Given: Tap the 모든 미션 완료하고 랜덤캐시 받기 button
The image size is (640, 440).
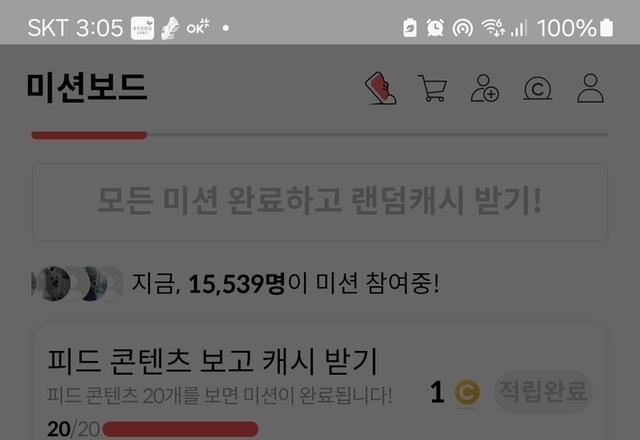Looking at the screenshot, I should point(320,202).
